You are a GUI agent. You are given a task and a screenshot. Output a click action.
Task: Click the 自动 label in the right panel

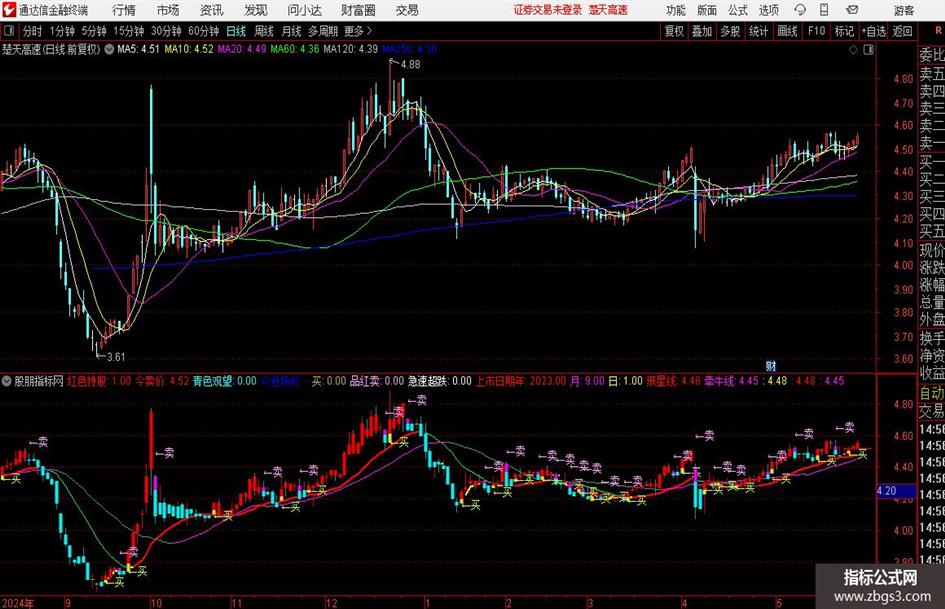pyautogui.click(x=931, y=393)
